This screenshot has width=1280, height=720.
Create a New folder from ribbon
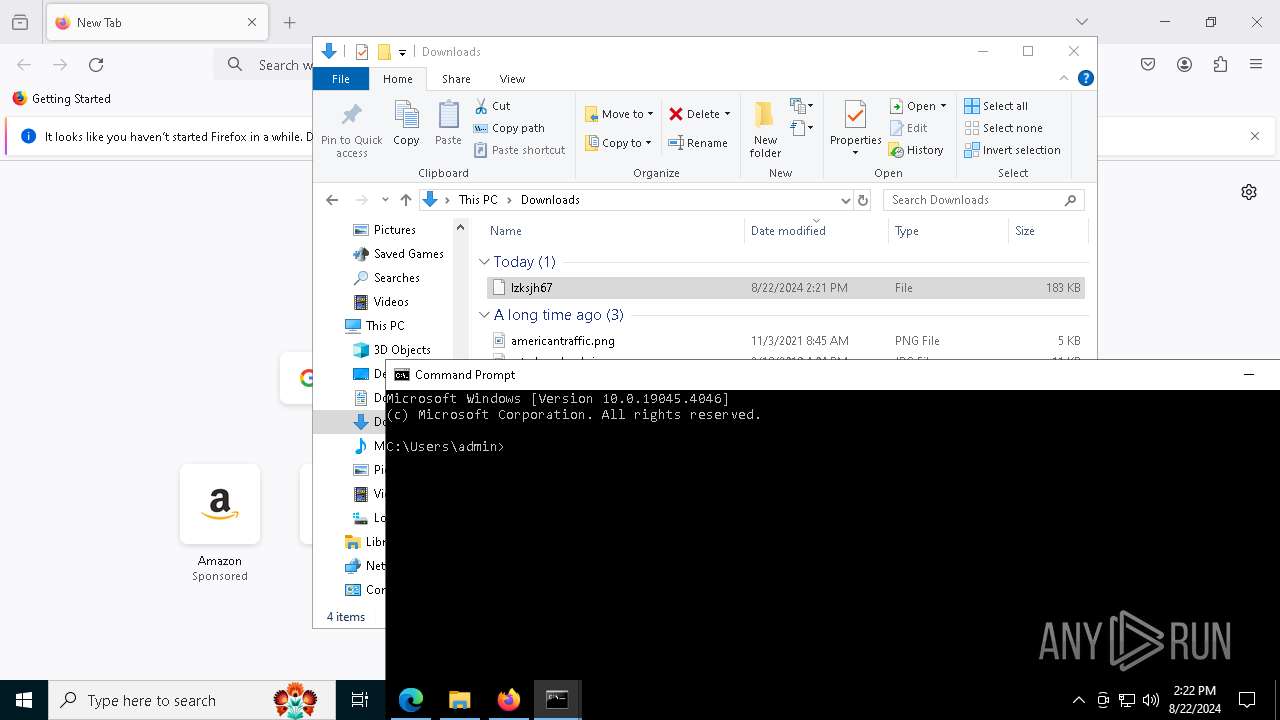765,129
